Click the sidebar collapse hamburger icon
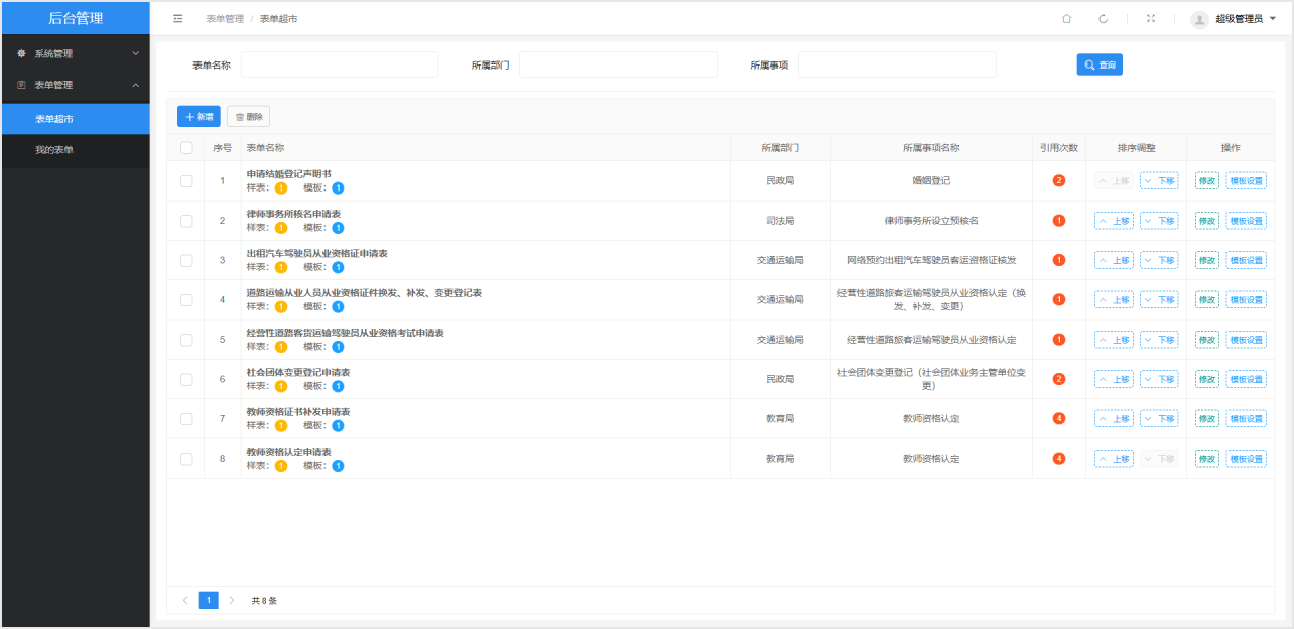This screenshot has height=629, width=1294. (178, 19)
